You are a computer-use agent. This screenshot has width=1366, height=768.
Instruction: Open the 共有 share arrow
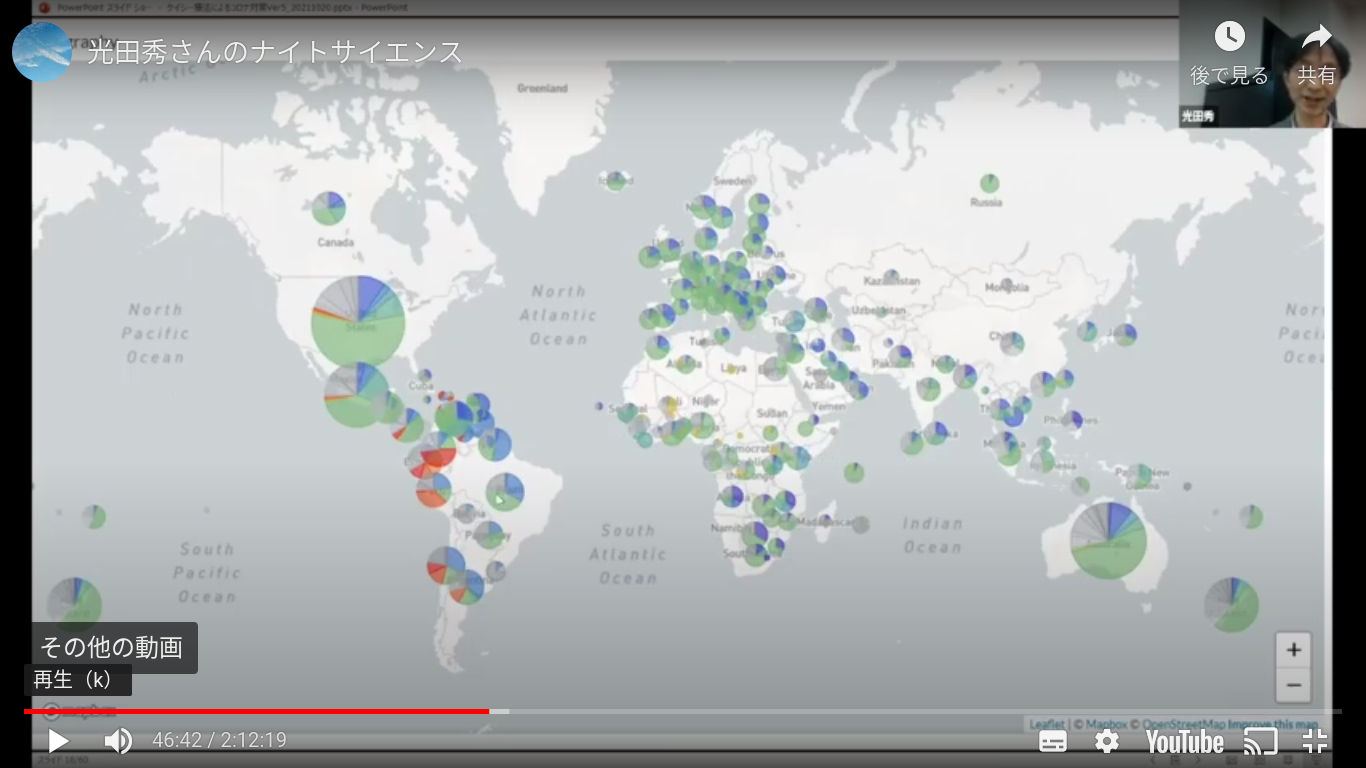click(x=1316, y=38)
